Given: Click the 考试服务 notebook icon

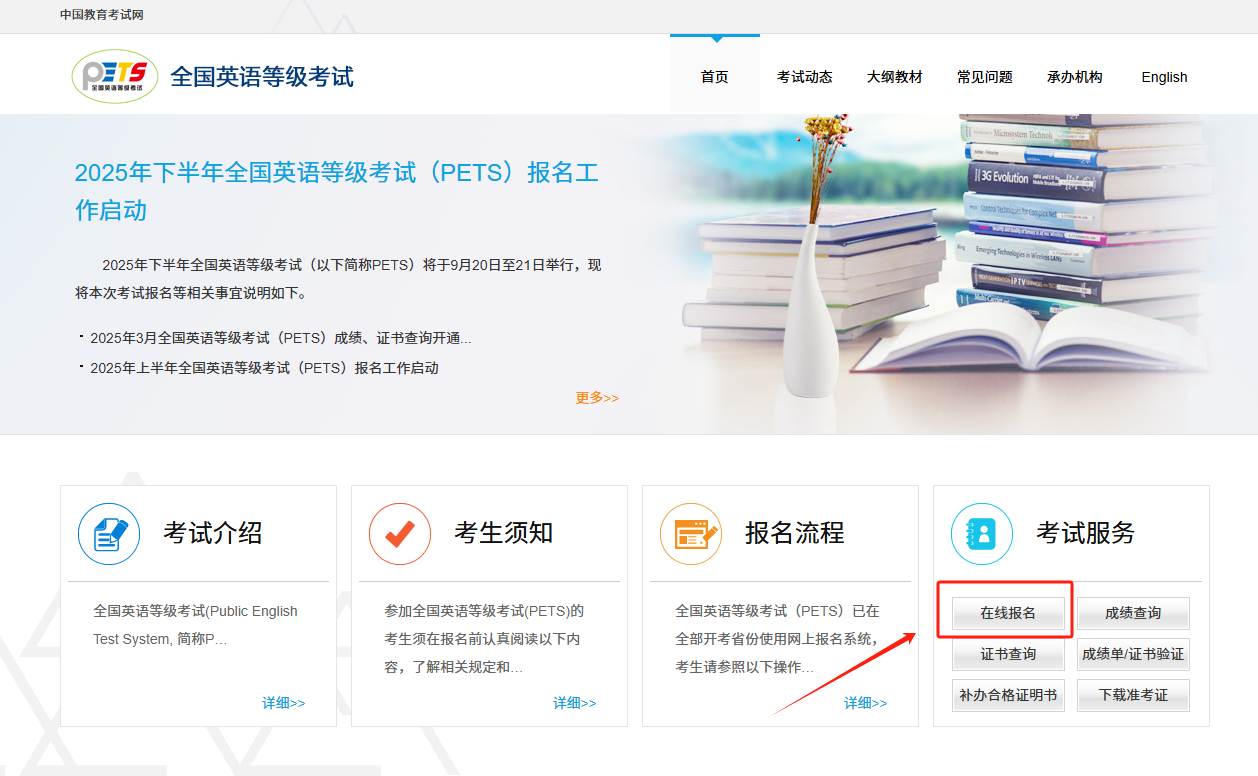Looking at the screenshot, I should coord(982,534).
